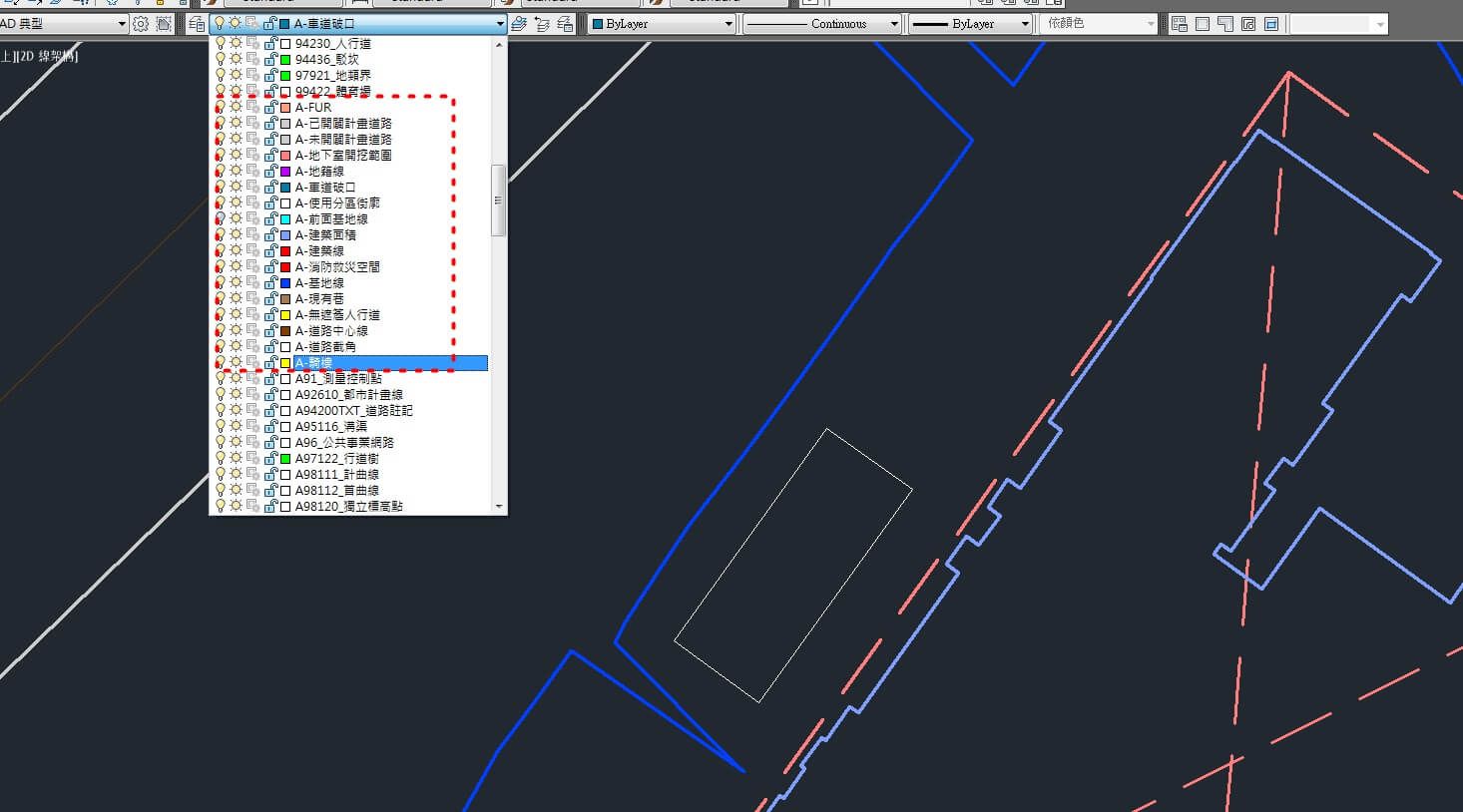
Task: Click the cyan color swatch of A-前面基地線
Action: pyautogui.click(x=285, y=218)
